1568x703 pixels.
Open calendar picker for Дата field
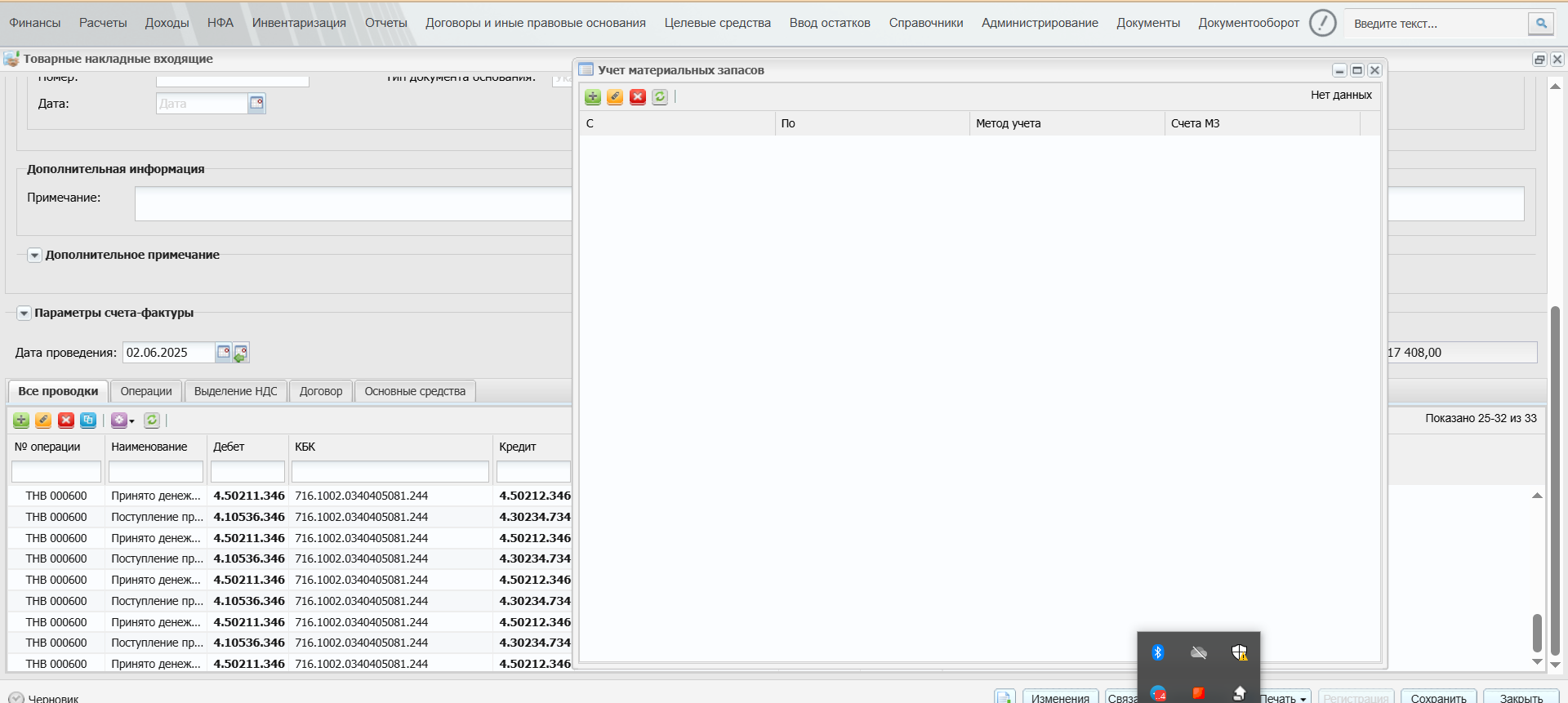pos(256,104)
